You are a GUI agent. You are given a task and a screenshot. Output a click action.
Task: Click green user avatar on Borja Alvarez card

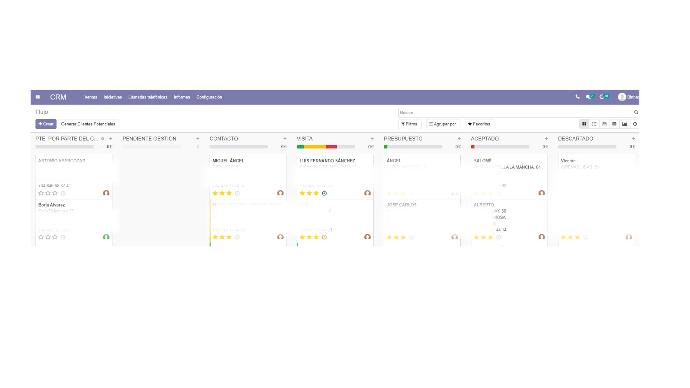[106, 237]
